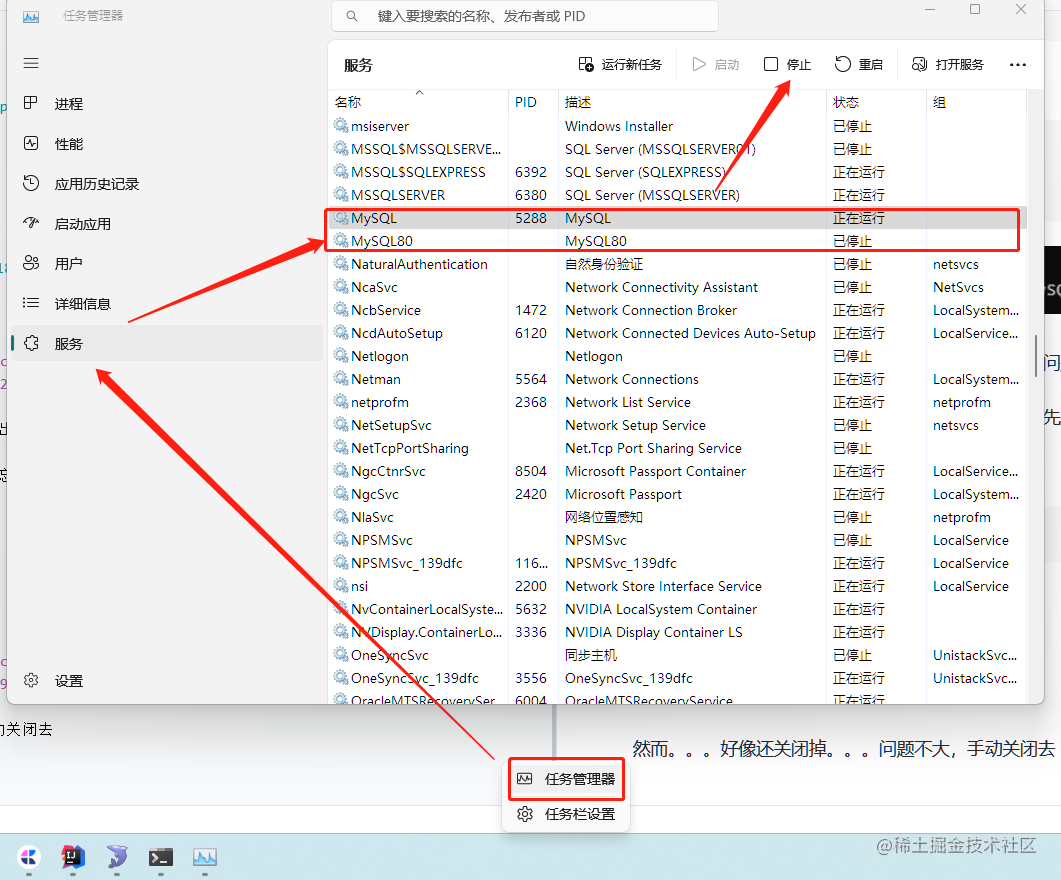Screen dimensions: 1061x880
Task: Open the ... more options menu
Action: [x=1018, y=64]
